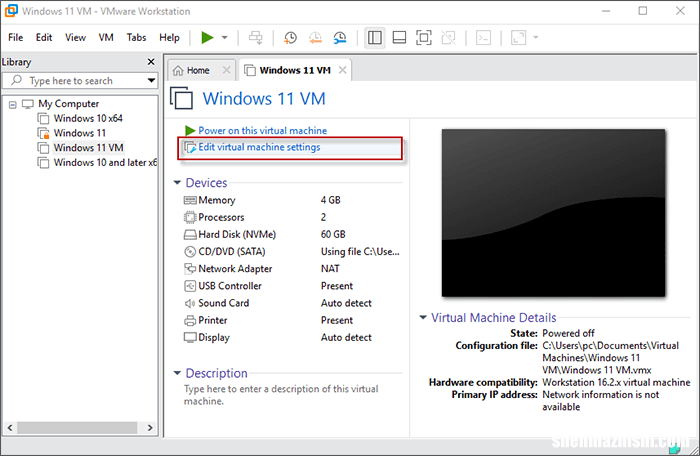Viewport: 700px width, 456px height.
Task: Open the Snapshot Manager toolbar icon
Action: click(x=340, y=38)
